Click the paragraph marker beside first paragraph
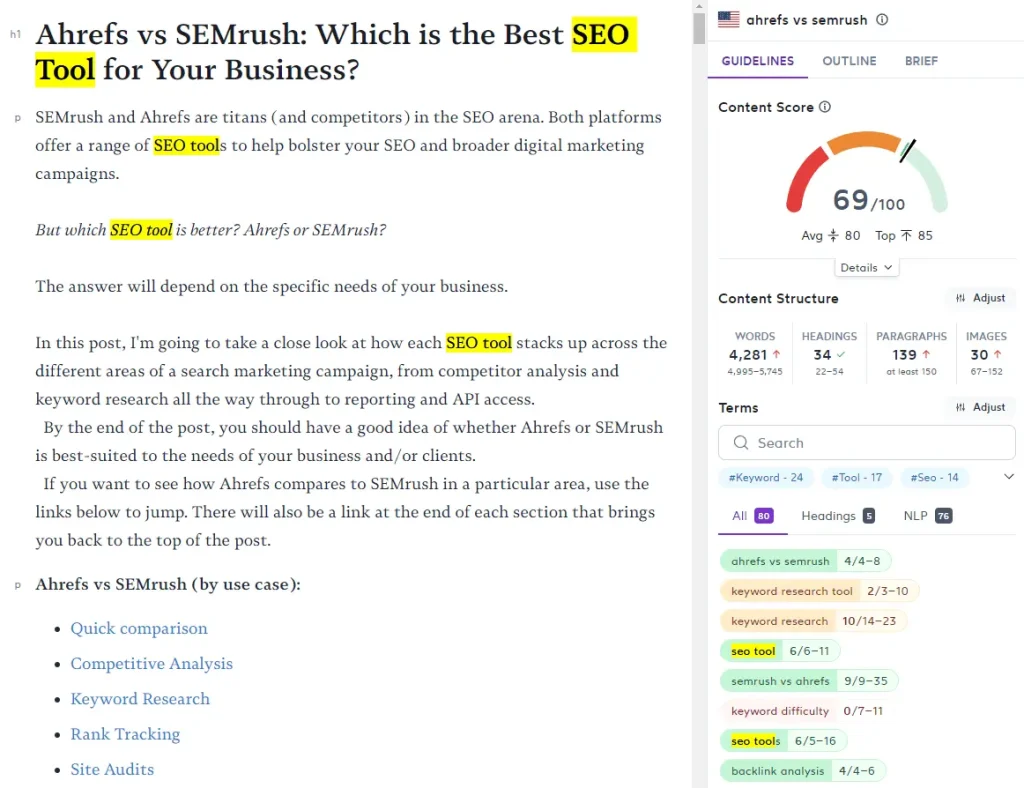Screen dimensions: 1024x788 click(18, 118)
